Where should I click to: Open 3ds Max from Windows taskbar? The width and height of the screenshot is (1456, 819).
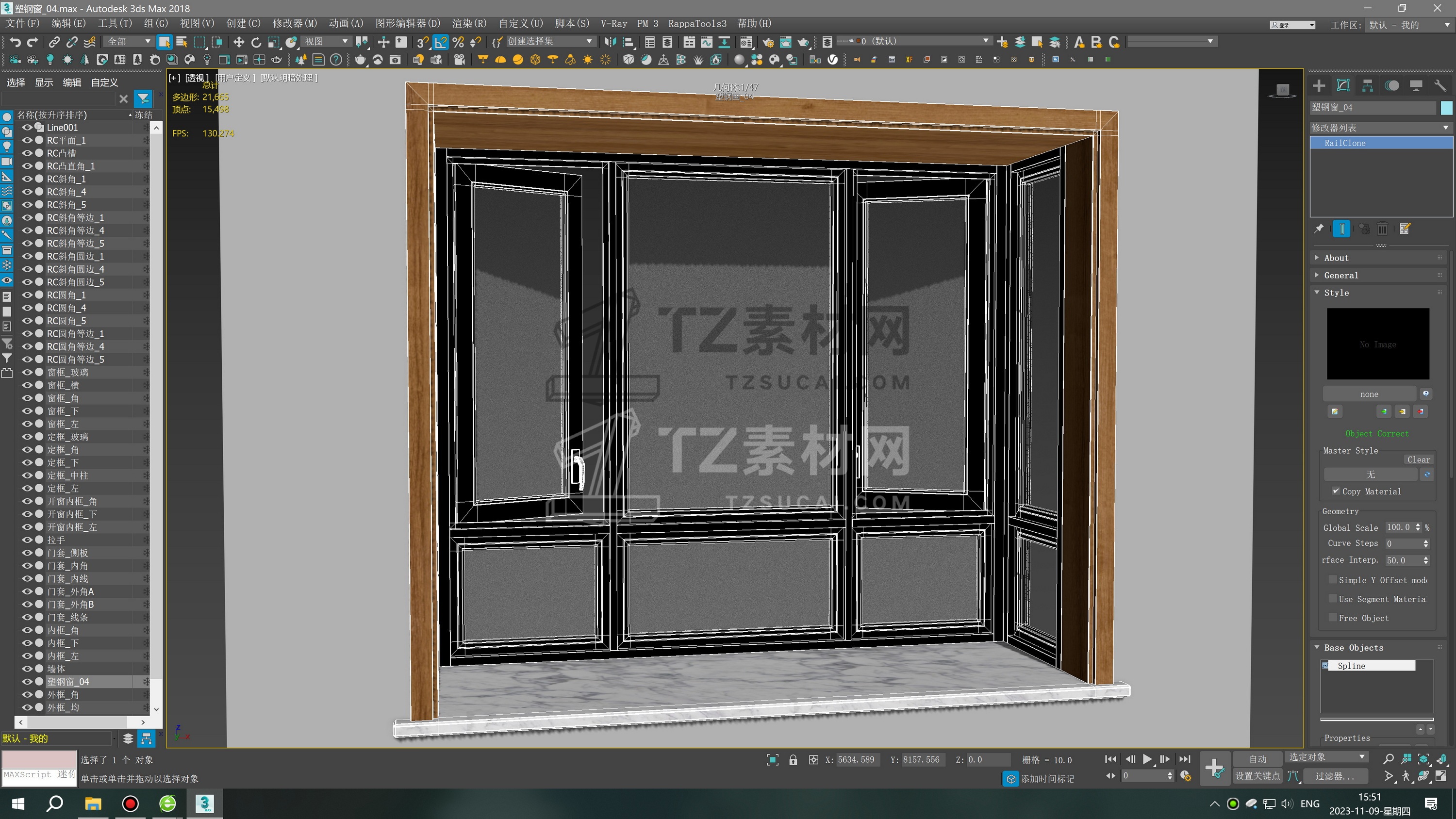point(205,803)
